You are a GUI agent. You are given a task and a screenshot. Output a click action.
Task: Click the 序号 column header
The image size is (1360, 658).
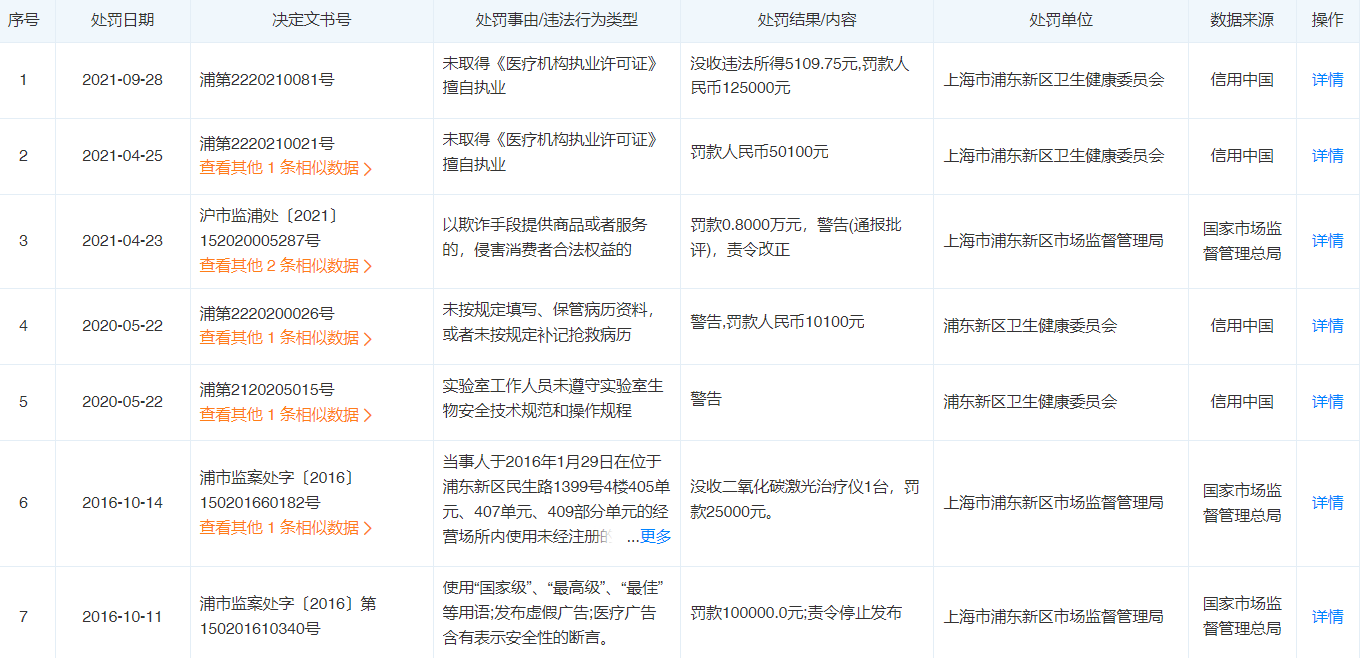pos(24,20)
